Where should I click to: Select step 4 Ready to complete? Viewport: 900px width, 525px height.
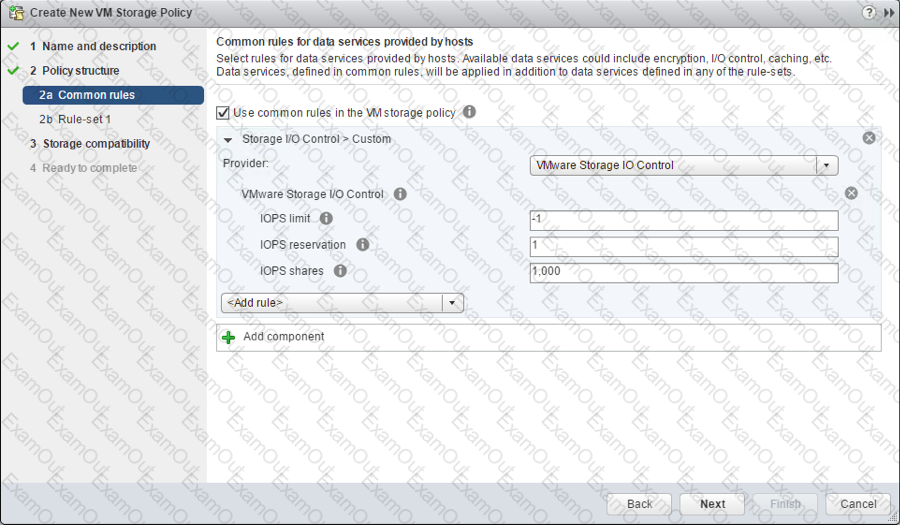[x=84, y=168]
